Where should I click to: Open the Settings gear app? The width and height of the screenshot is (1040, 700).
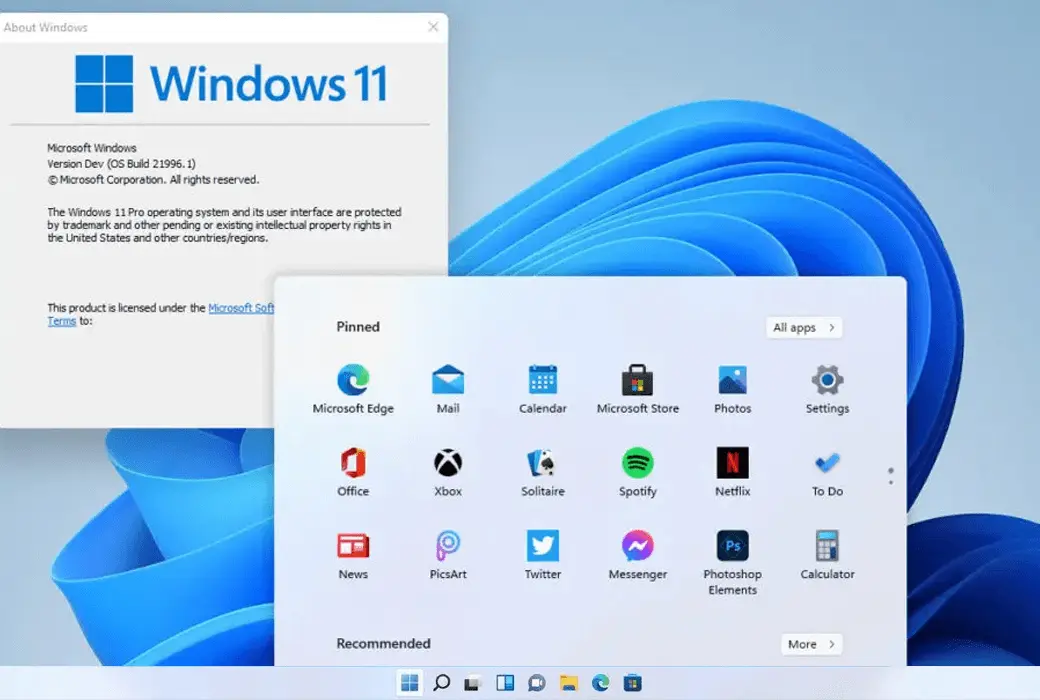(x=827, y=388)
